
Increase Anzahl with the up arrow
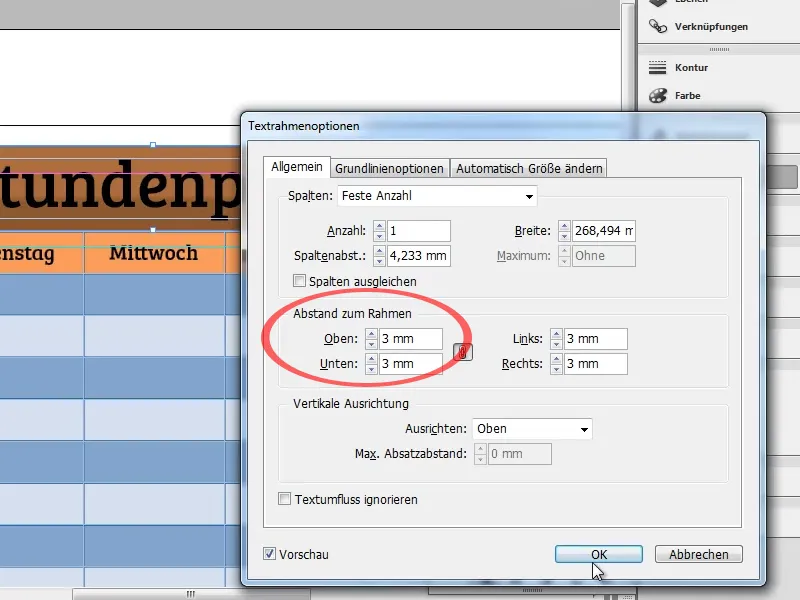click(379, 226)
